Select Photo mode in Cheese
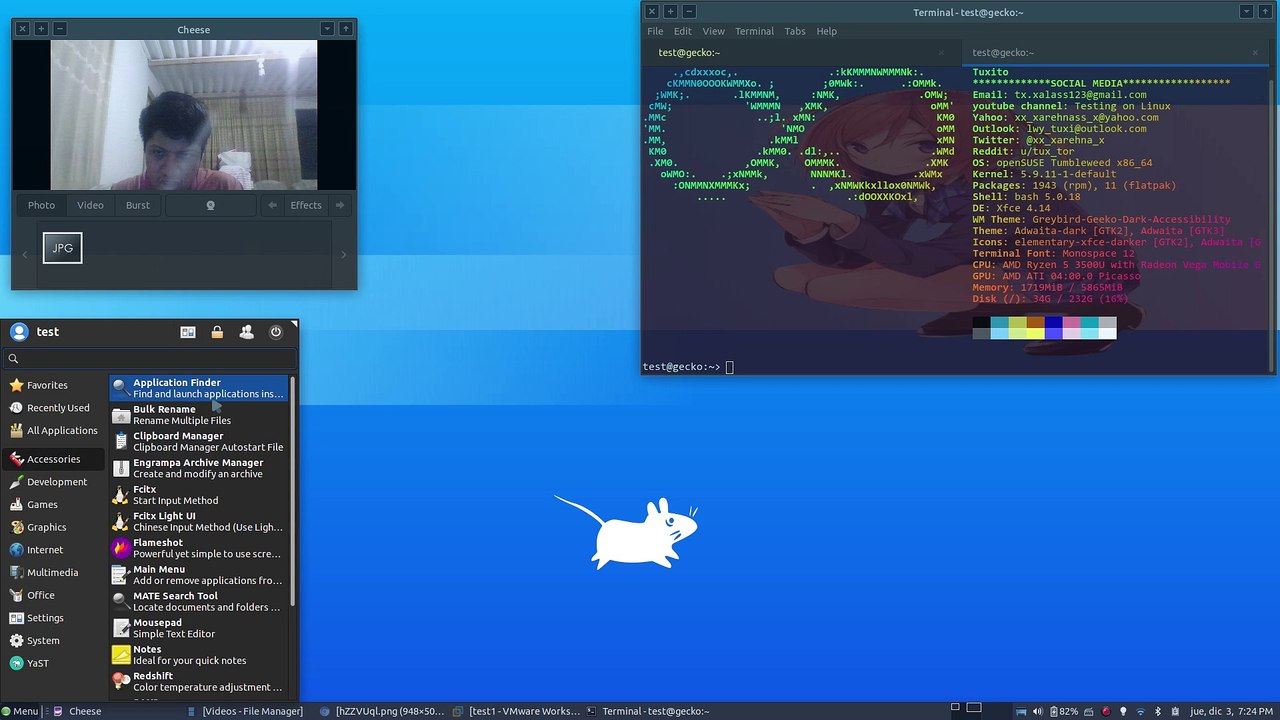 tap(42, 205)
